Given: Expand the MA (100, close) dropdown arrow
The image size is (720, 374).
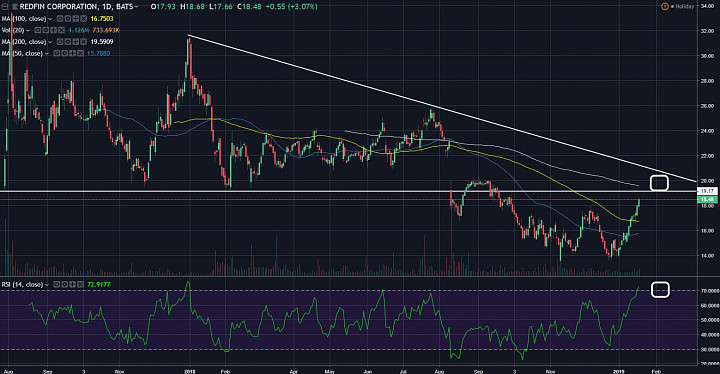Looking at the screenshot, I should 50,19.
